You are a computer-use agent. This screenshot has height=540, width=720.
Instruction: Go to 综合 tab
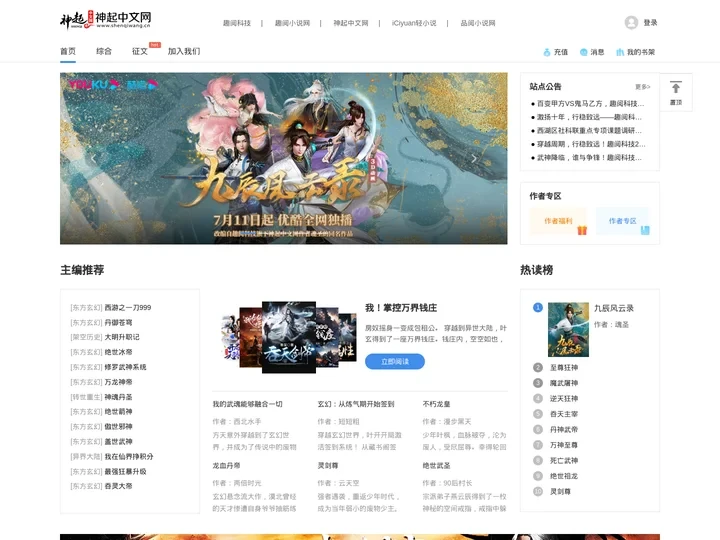click(x=104, y=51)
